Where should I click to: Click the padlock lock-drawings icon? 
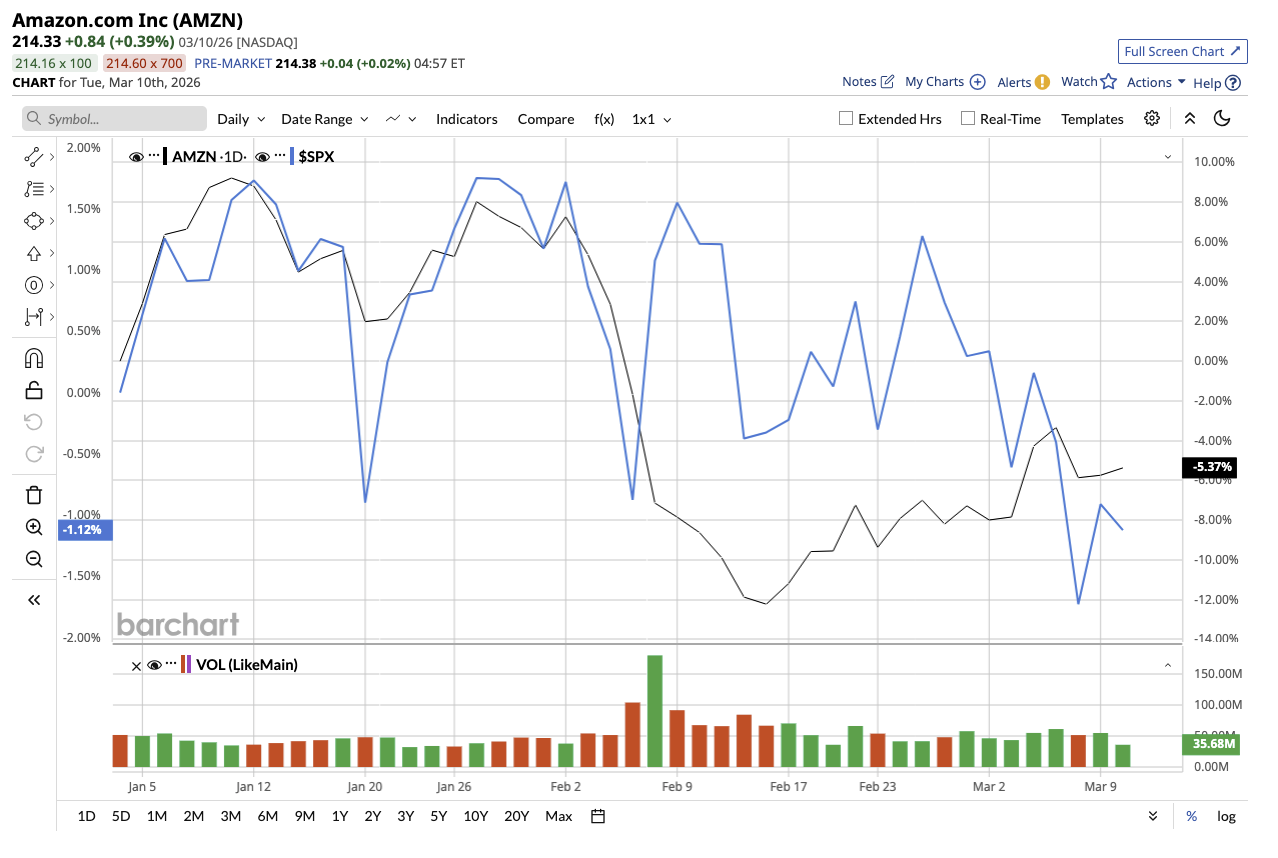[x=33, y=390]
